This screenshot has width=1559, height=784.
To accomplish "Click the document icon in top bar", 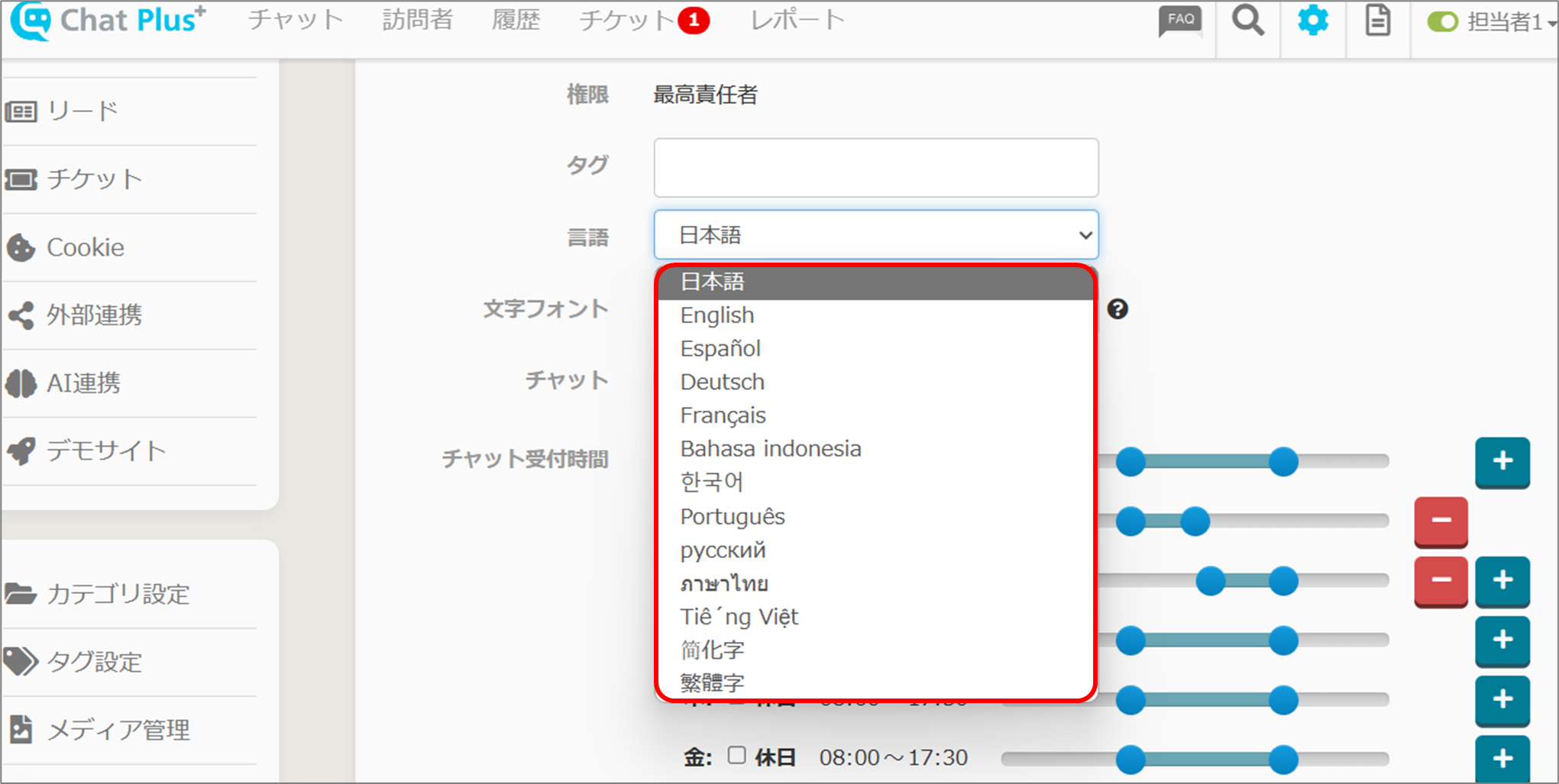I will coord(1377,21).
